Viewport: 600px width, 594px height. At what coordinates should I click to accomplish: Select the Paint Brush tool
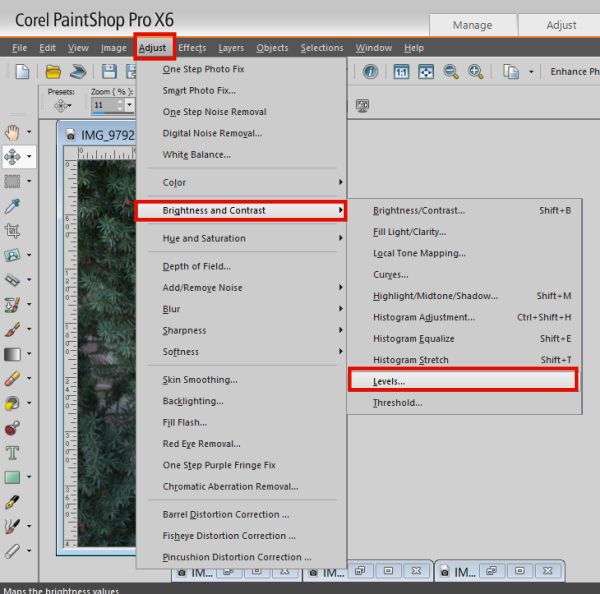coord(12,329)
